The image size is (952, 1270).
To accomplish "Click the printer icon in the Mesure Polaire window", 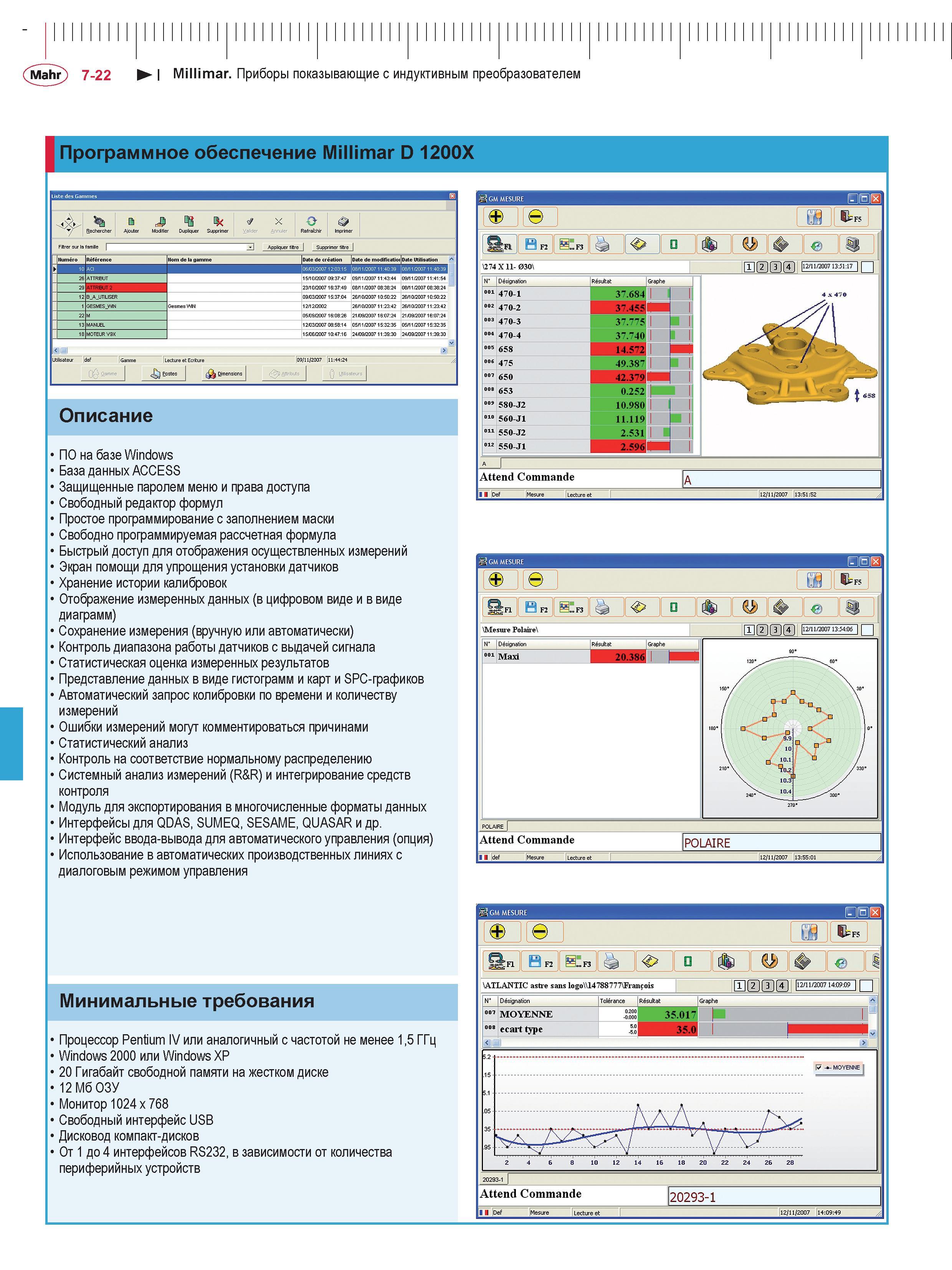I will (603, 608).
